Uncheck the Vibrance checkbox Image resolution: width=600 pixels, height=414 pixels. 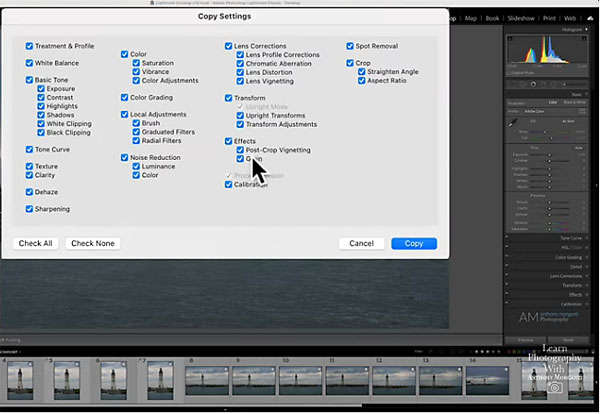click(136, 72)
